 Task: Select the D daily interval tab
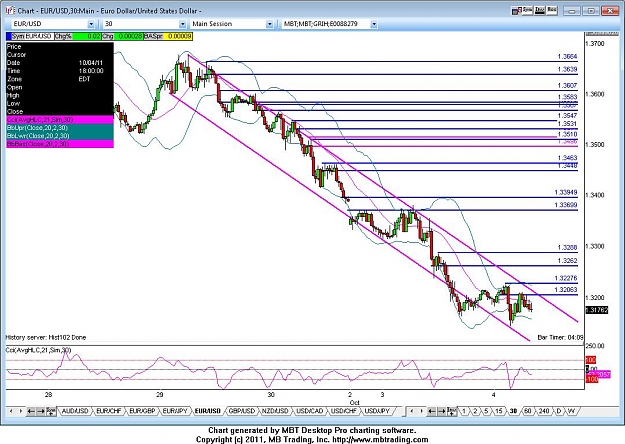(x=559, y=411)
